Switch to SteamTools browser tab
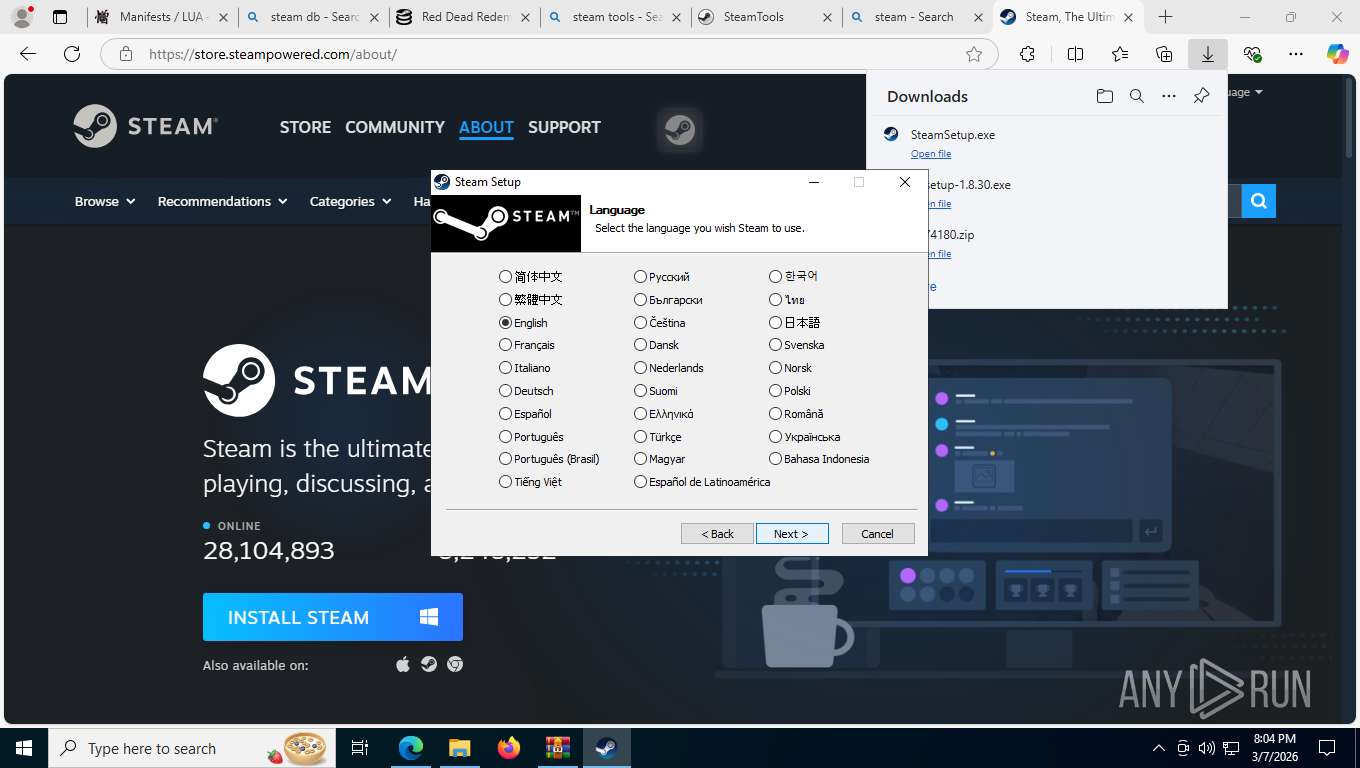Viewport: 1360px width, 768px height. click(x=765, y=17)
